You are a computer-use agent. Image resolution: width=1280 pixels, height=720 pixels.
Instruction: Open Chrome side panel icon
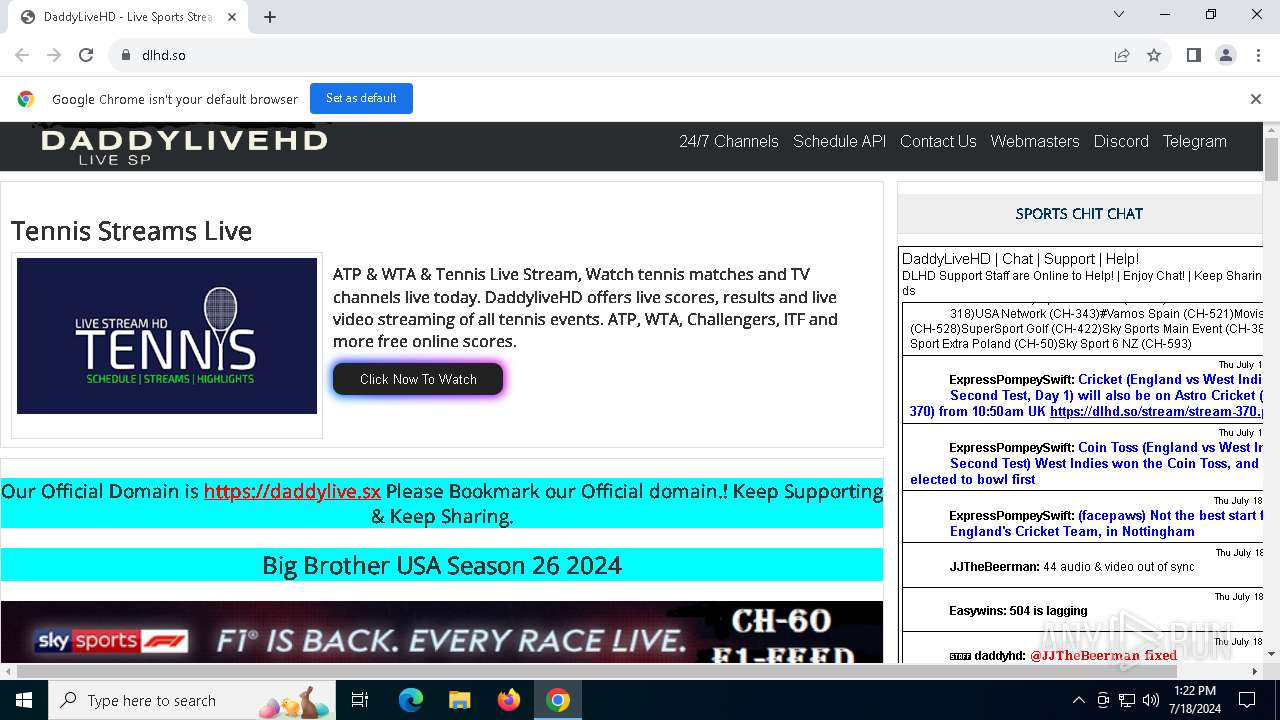pos(1194,56)
